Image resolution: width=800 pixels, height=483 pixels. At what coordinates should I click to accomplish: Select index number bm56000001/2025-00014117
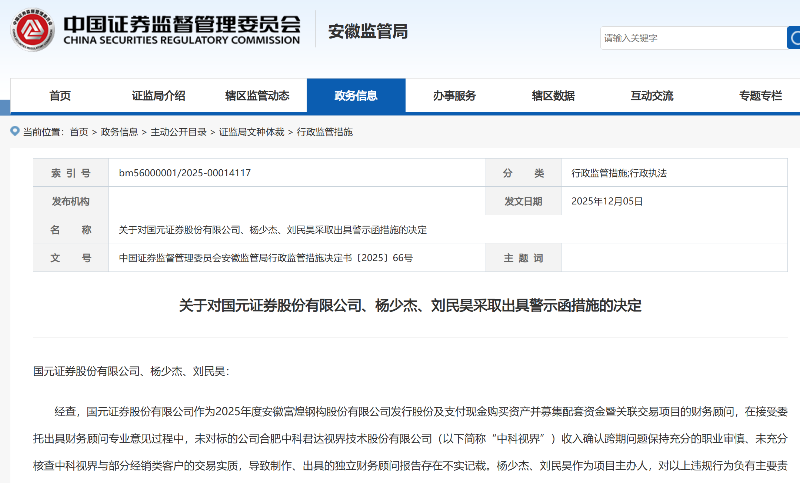click(x=185, y=173)
